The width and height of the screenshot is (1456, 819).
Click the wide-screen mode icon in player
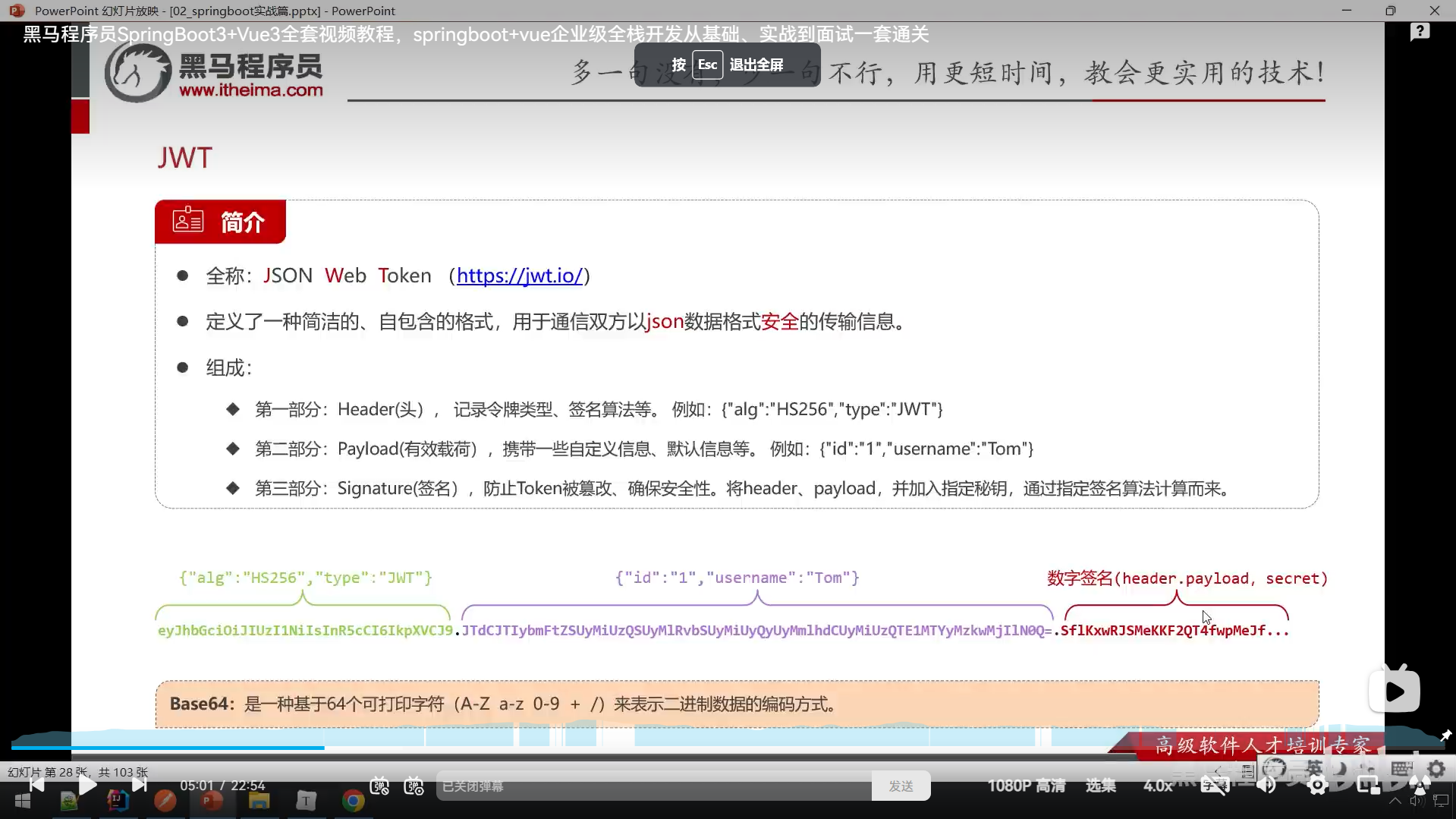coord(1420,784)
